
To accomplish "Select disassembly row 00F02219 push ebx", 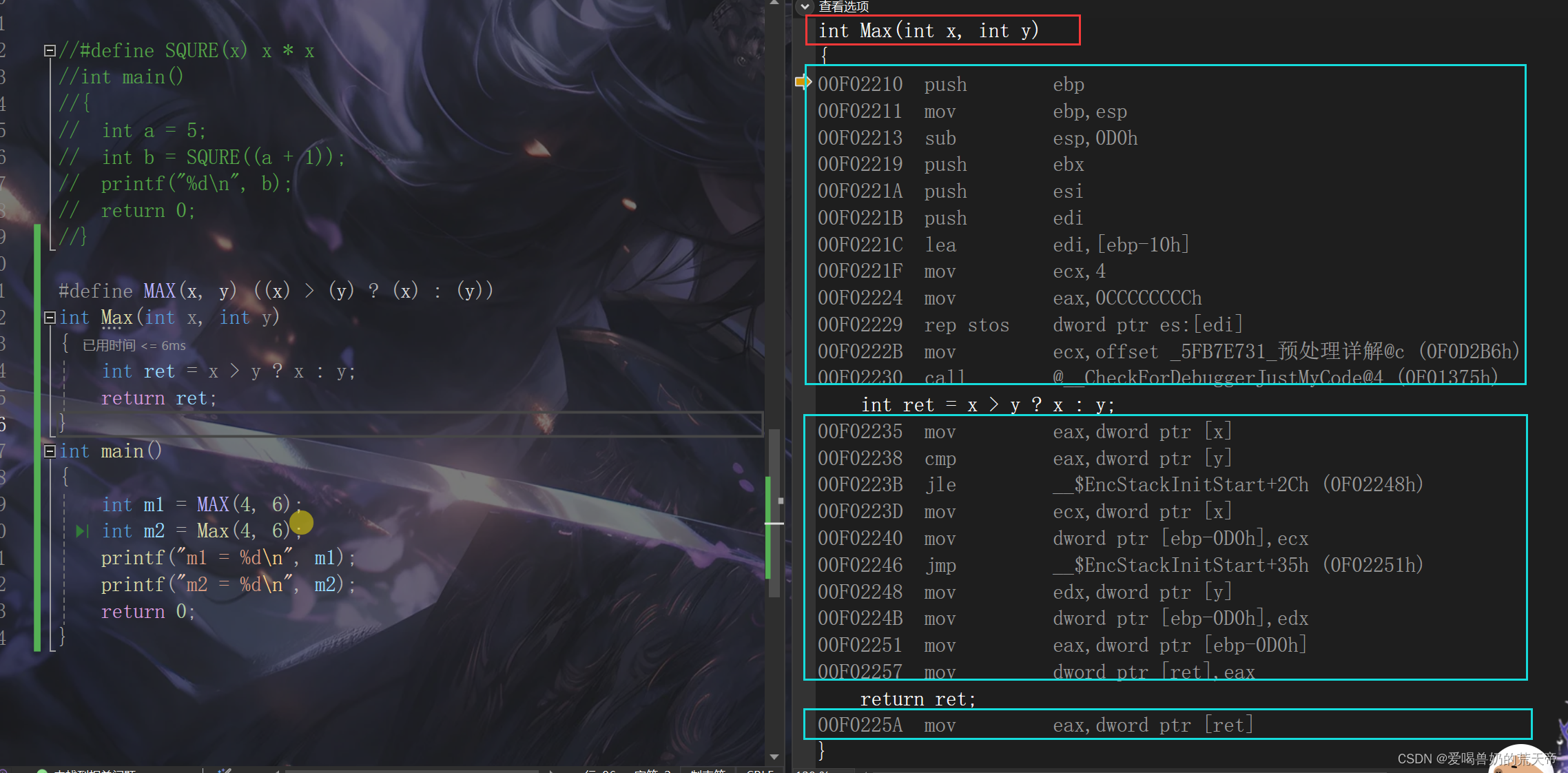I will 951,164.
